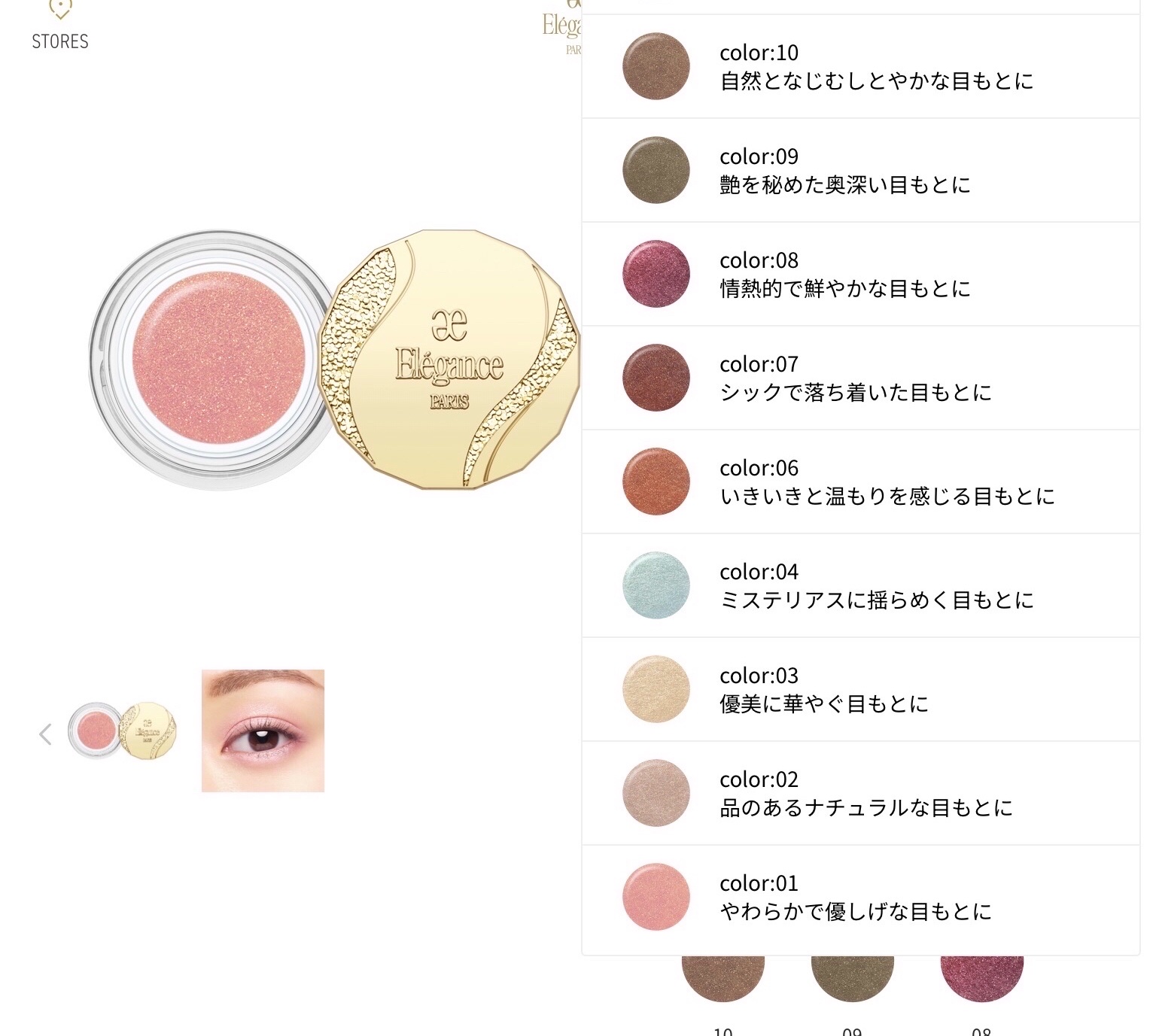
Task: Click the main product jar image
Action: click(x=212, y=359)
